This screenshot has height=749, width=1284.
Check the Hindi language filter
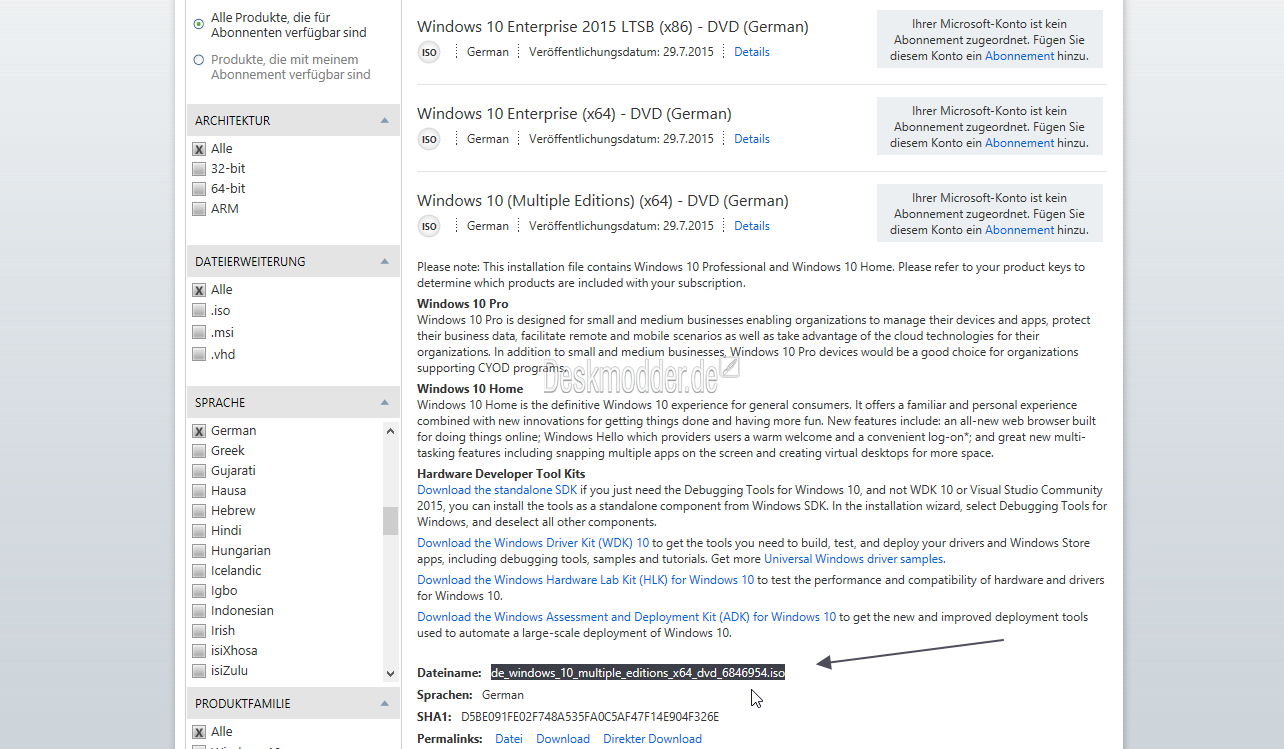pyautogui.click(x=199, y=531)
